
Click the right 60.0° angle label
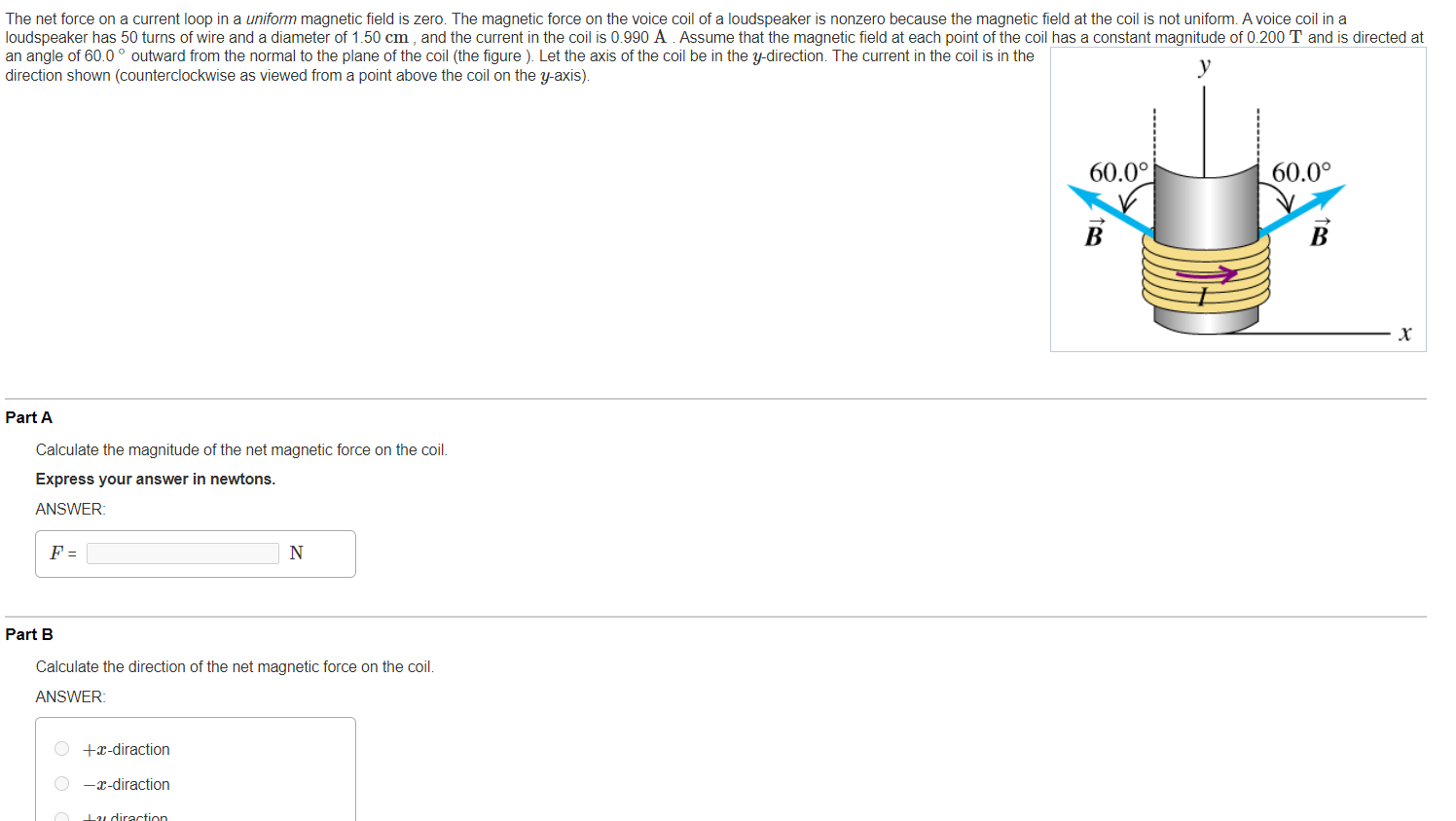click(x=1301, y=172)
